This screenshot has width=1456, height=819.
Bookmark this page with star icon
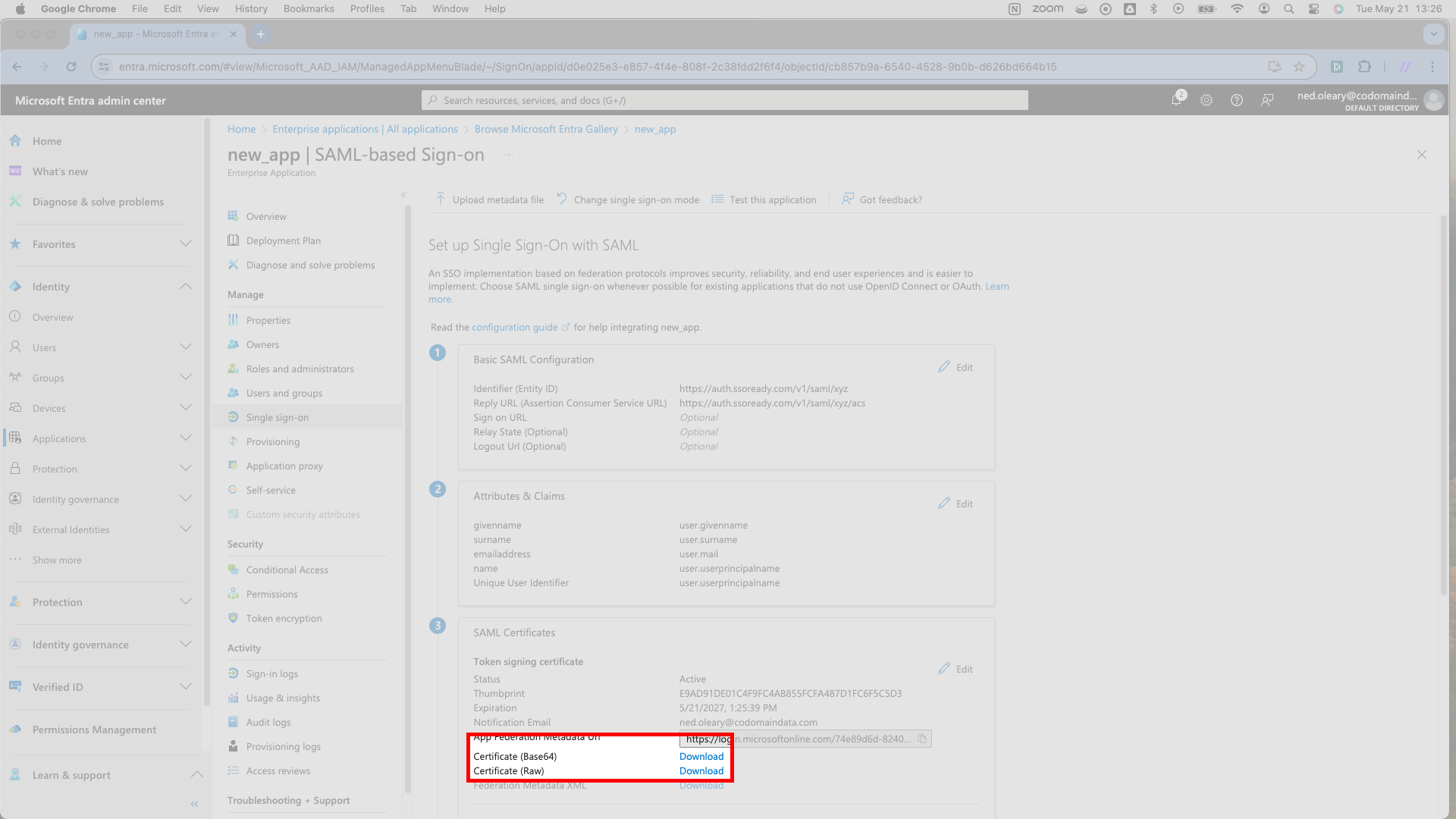[x=1299, y=67]
